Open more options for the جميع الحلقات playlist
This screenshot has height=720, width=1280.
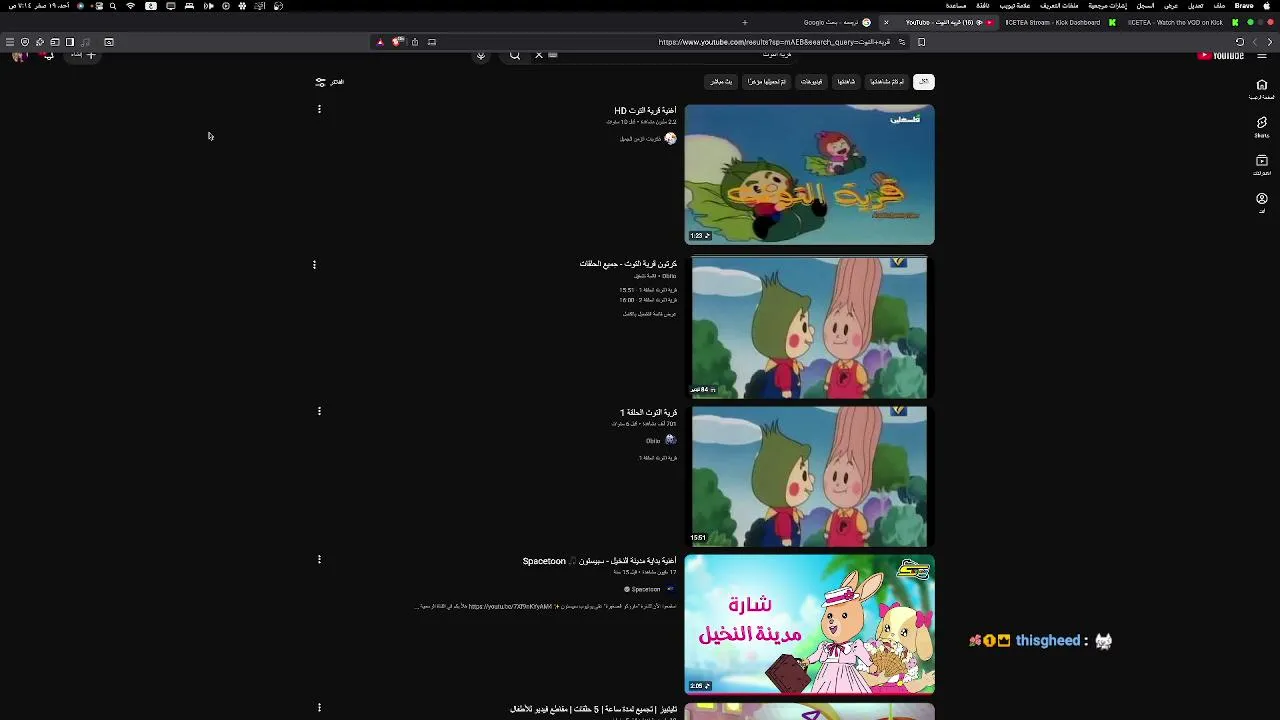314,265
